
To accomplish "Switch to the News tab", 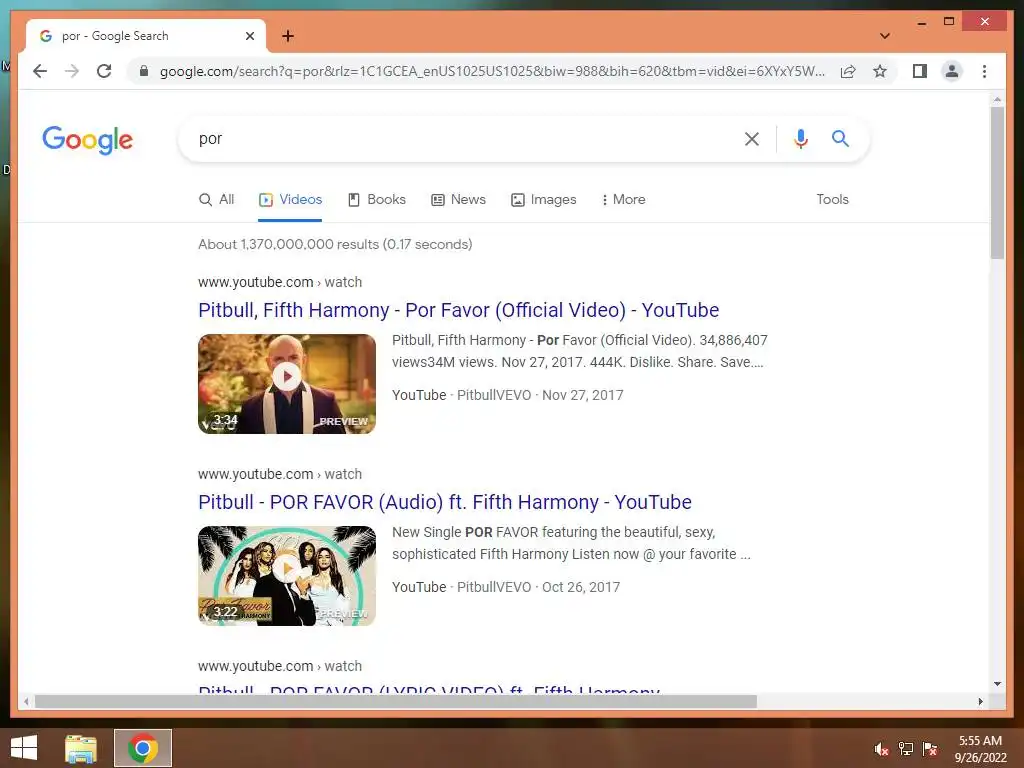I will coord(458,199).
